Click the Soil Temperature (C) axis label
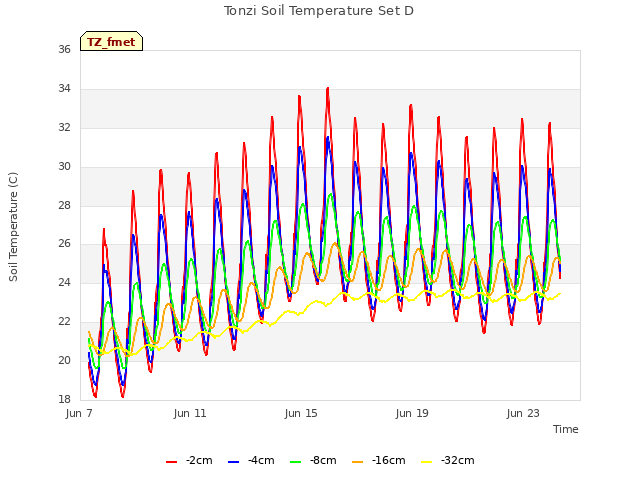The height and width of the screenshot is (480, 640). coord(13,227)
